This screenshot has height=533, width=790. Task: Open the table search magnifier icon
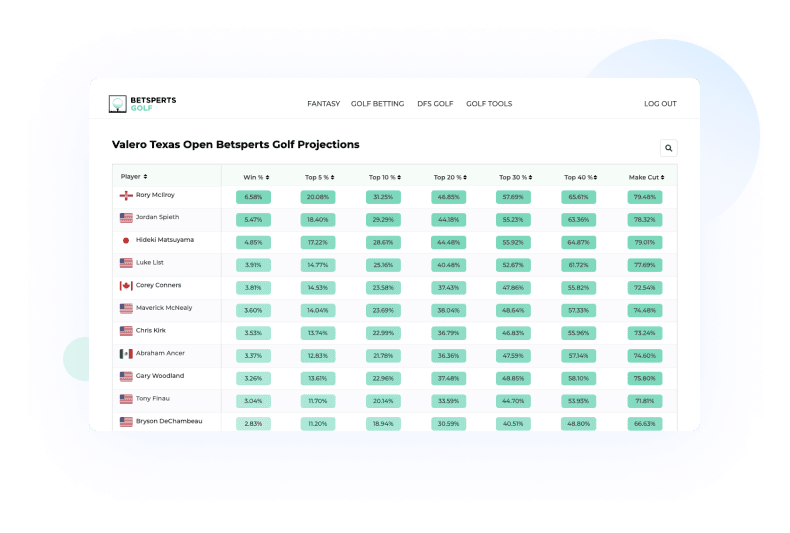click(x=669, y=148)
